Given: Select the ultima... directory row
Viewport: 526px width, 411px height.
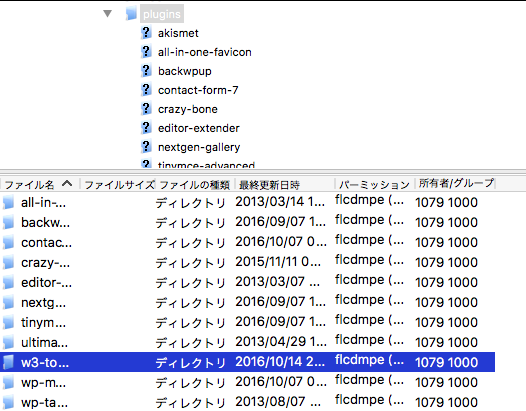Looking at the screenshot, I should click(x=247, y=342).
